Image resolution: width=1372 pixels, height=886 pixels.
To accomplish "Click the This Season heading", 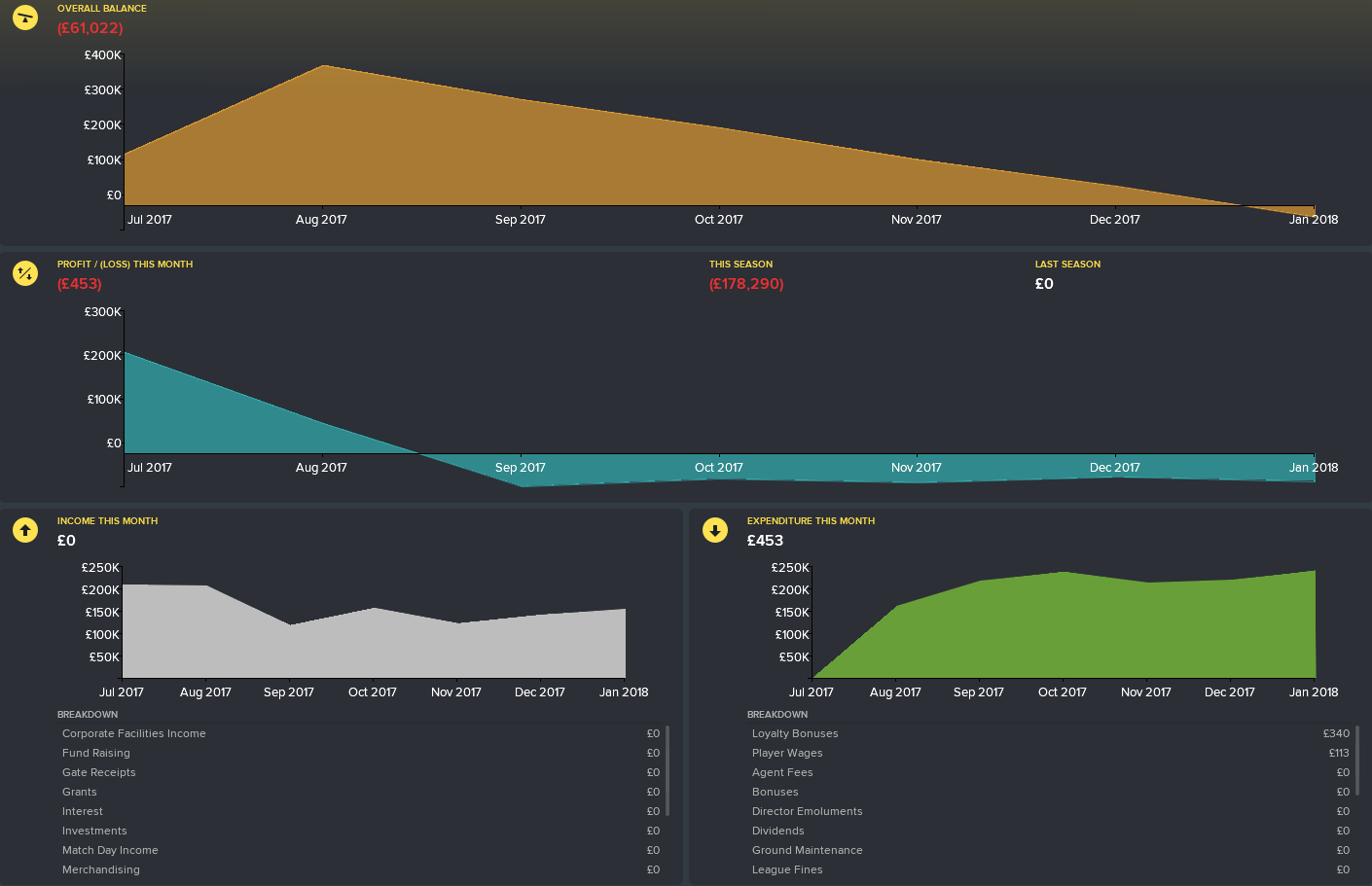I will coord(741,265).
